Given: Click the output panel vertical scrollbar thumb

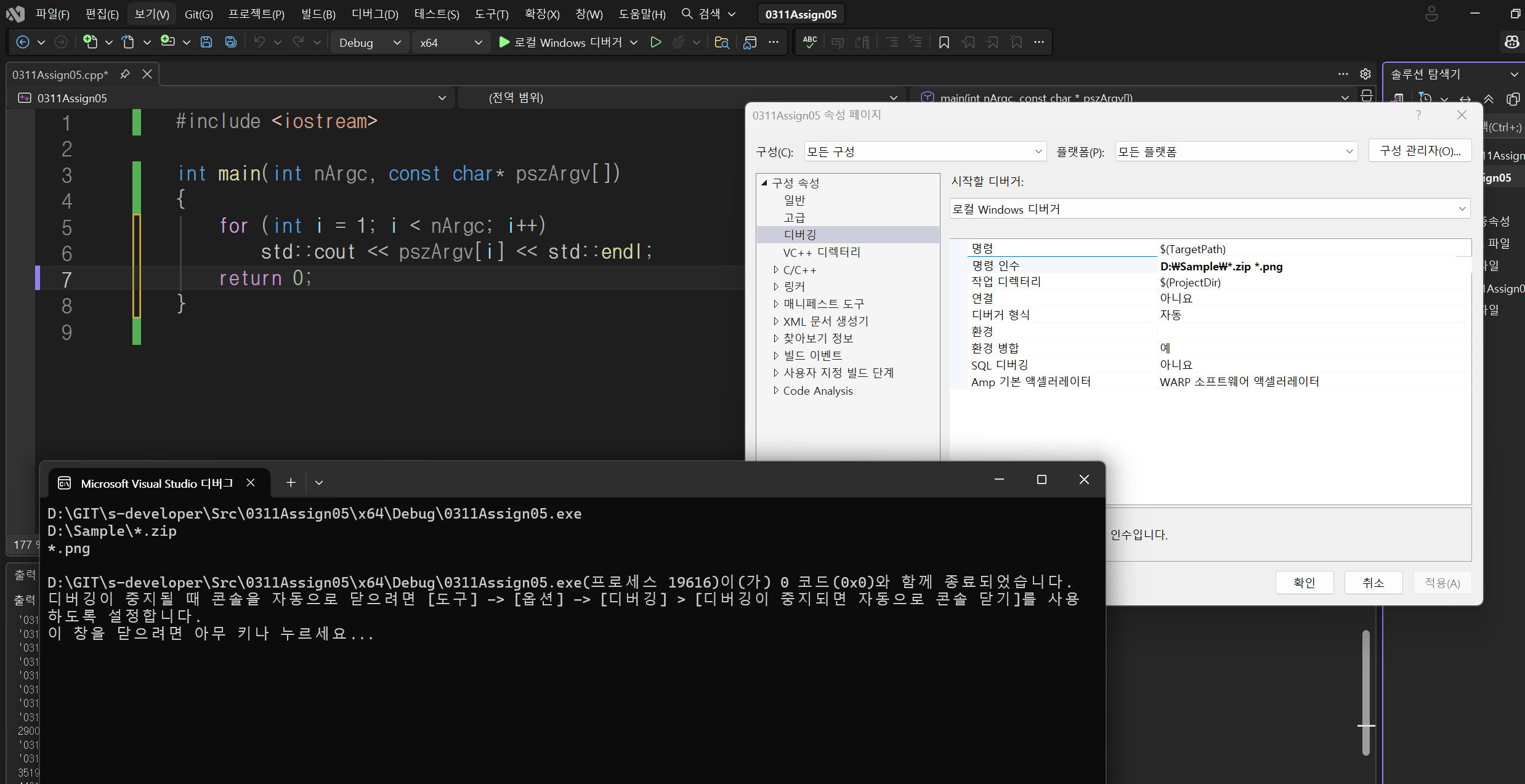Looking at the screenshot, I should coord(1365,693).
